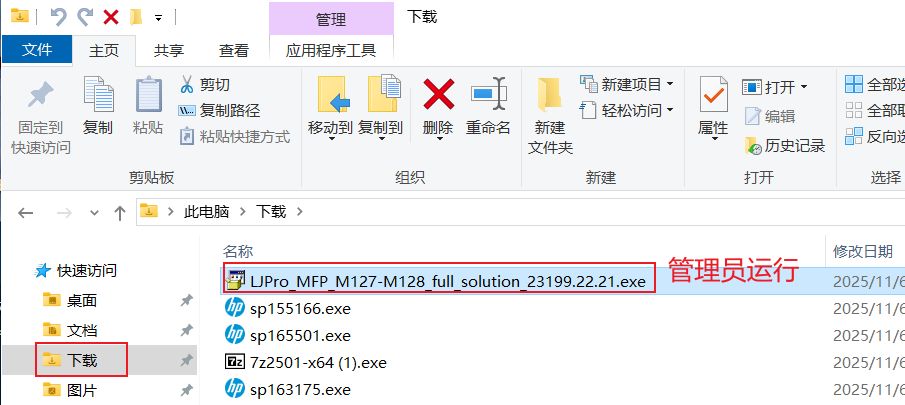Open the File (文件) menu
The width and height of the screenshot is (905, 405).
(38, 50)
